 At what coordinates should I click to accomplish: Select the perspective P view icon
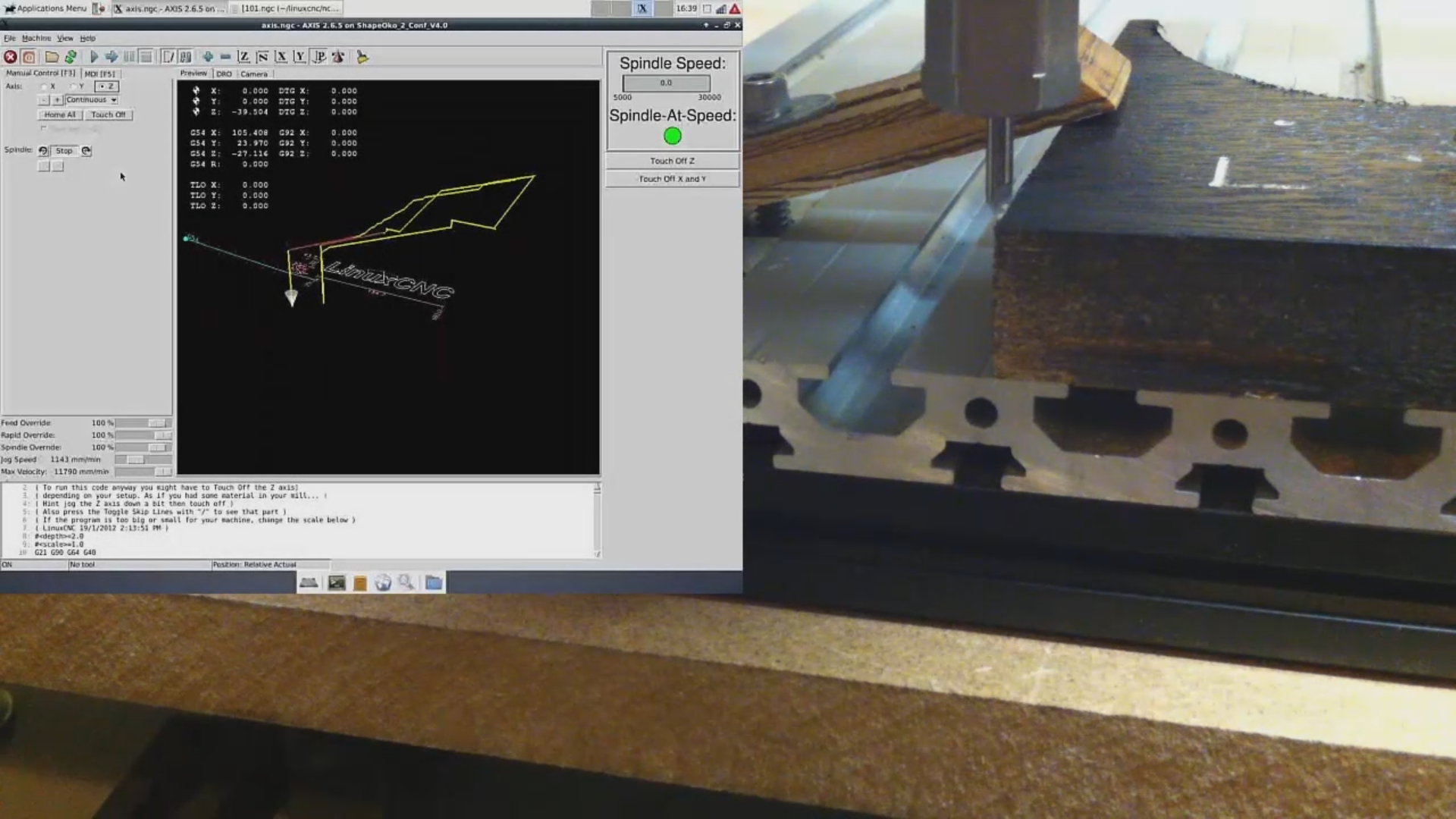tap(319, 56)
